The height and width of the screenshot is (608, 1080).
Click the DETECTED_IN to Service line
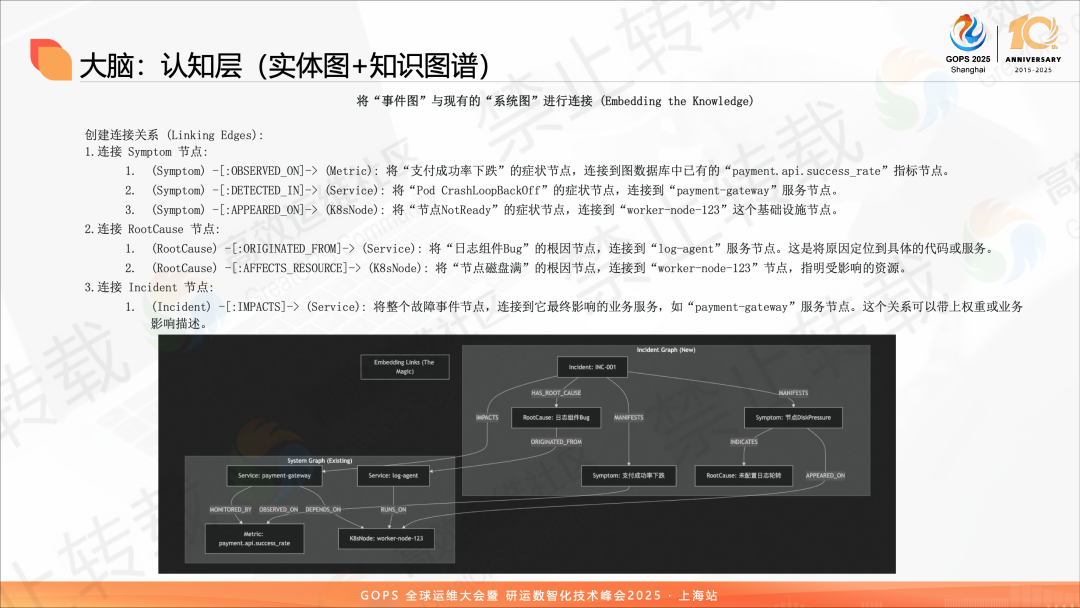(x=482, y=190)
